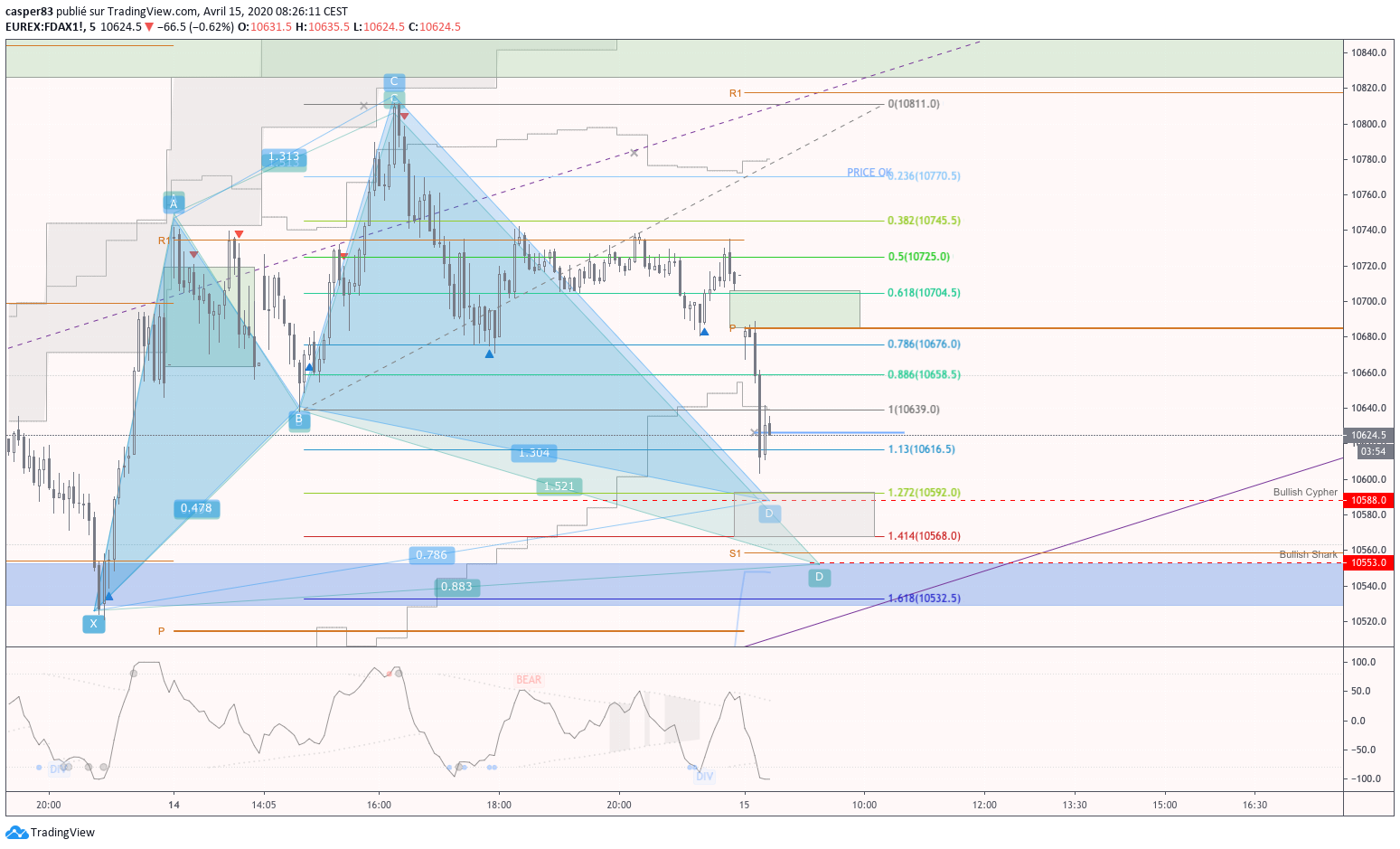Select the 1.272(10592.0) Fibonacci label
Screen dimensions: 1400x849
(x=924, y=493)
